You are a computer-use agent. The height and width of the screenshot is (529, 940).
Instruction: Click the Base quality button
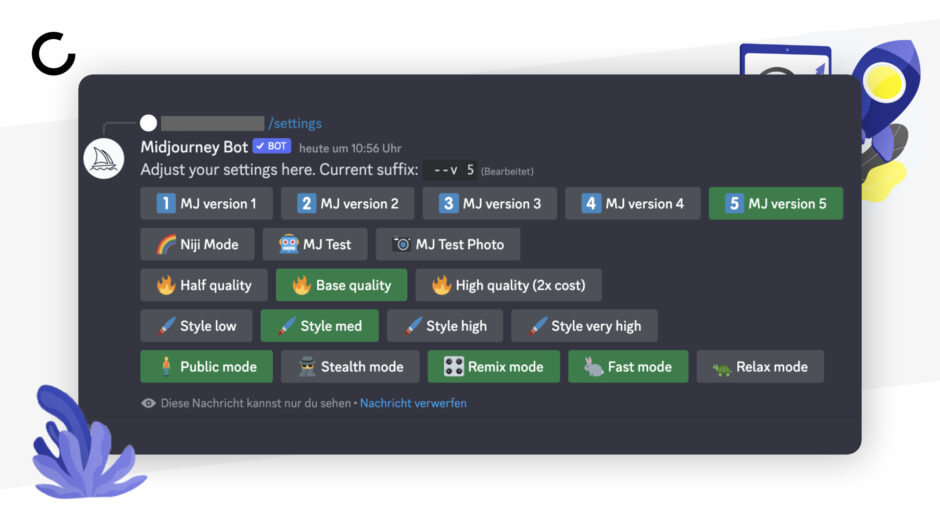341,285
